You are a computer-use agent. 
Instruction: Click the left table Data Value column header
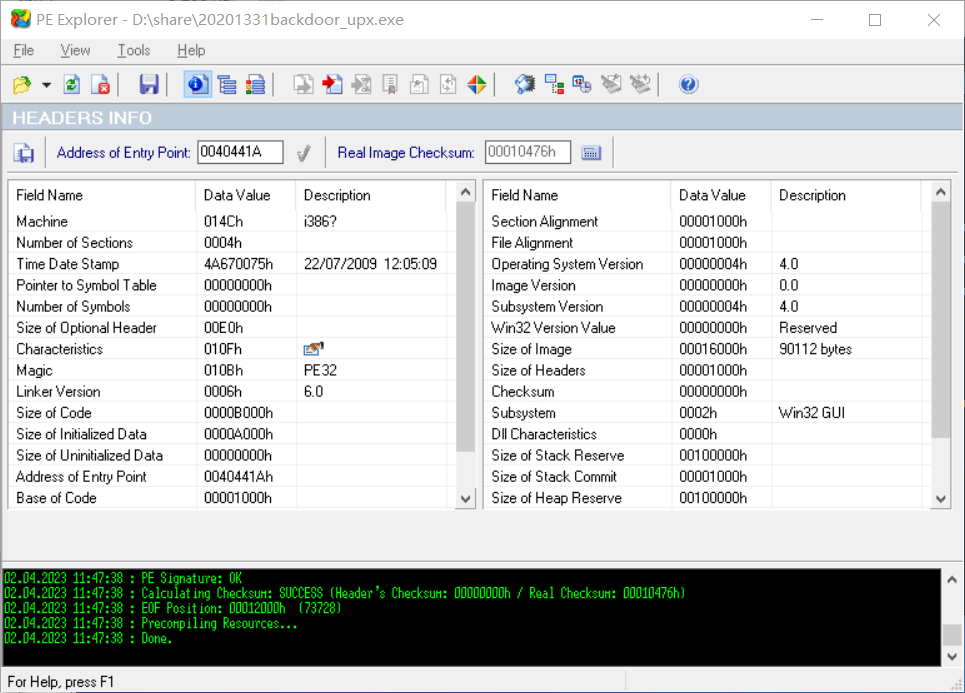[x=246, y=195]
